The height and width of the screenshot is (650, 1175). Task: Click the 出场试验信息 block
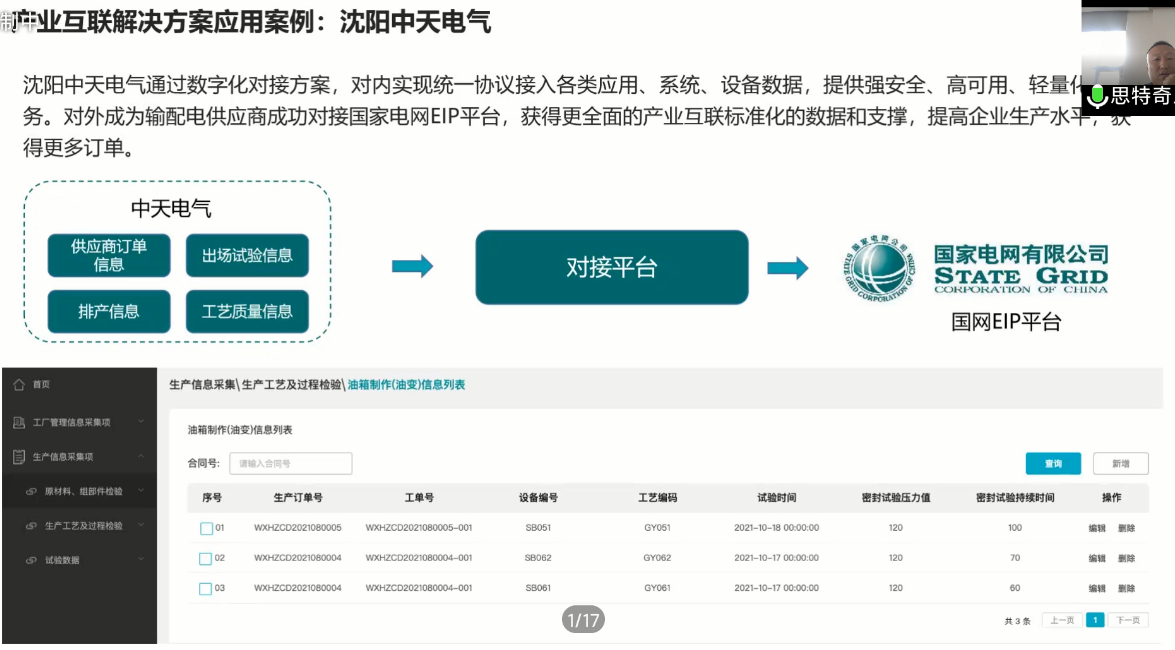247,256
